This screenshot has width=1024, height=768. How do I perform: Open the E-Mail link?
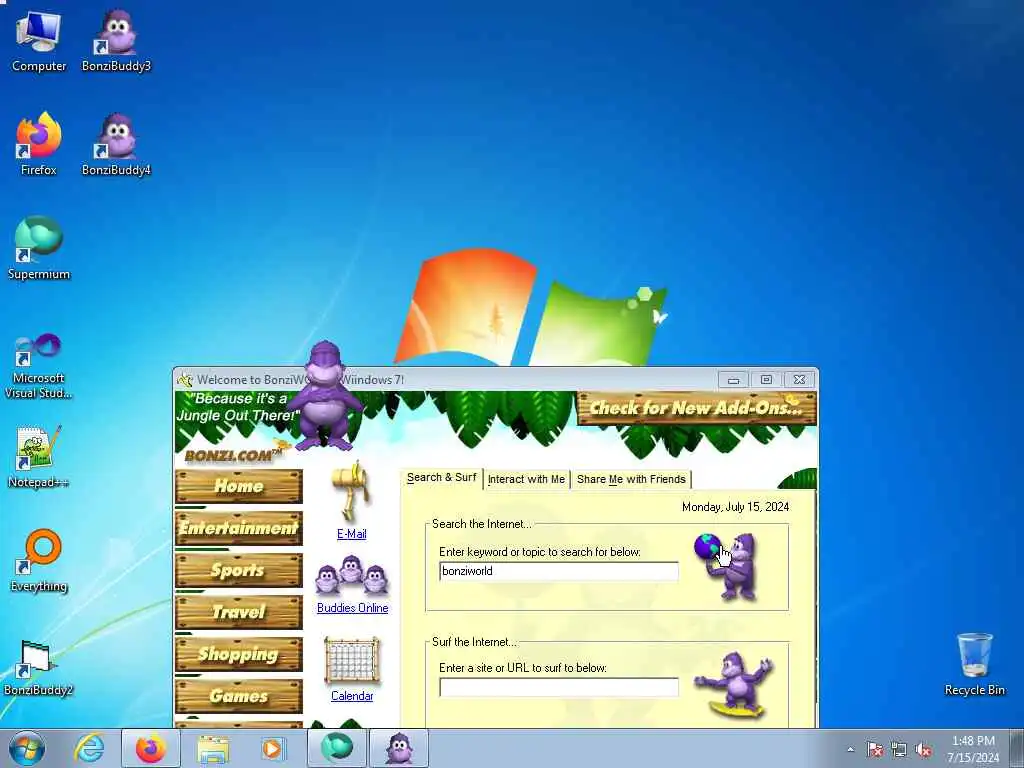click(351, 534)
